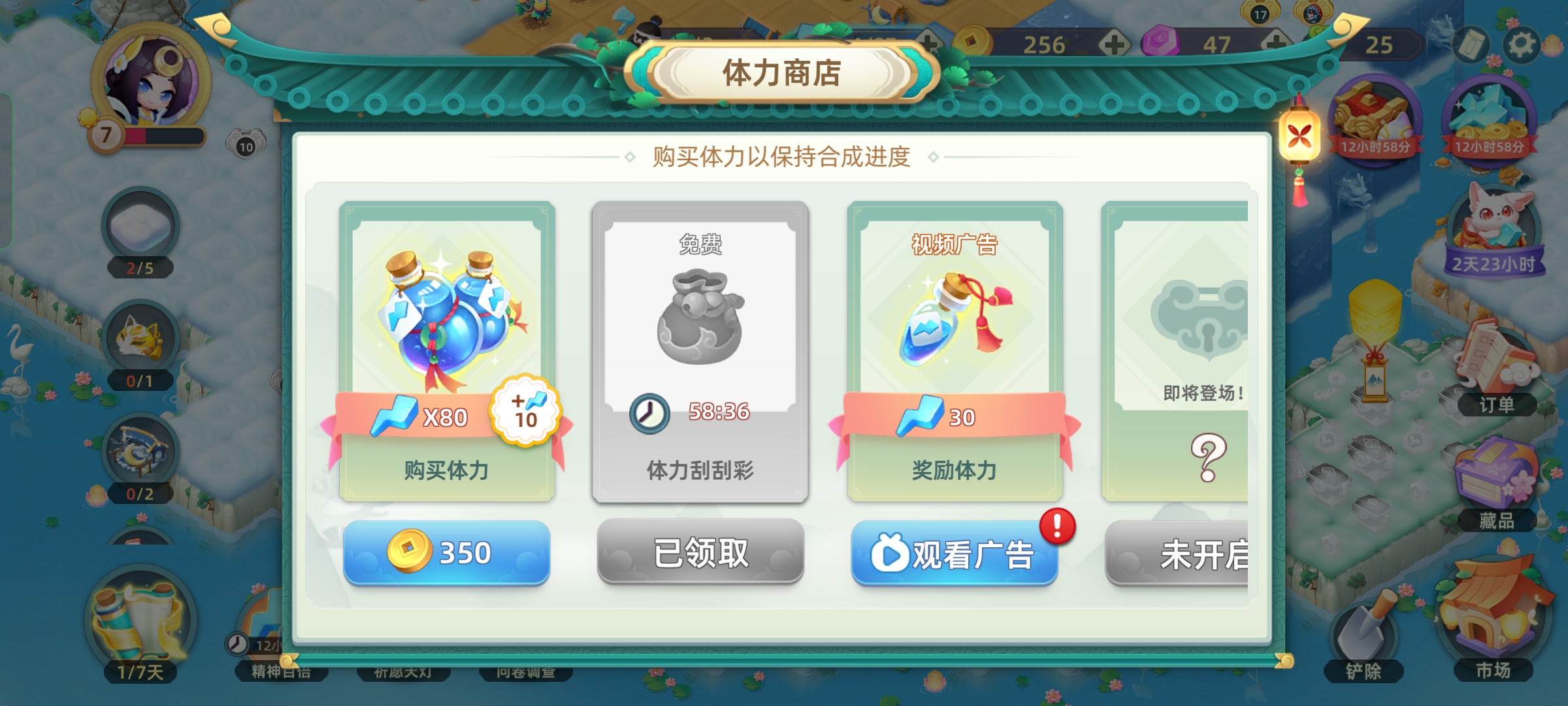Buy stamina for 350 coins
1568x706 pixels.
(447, 553)
